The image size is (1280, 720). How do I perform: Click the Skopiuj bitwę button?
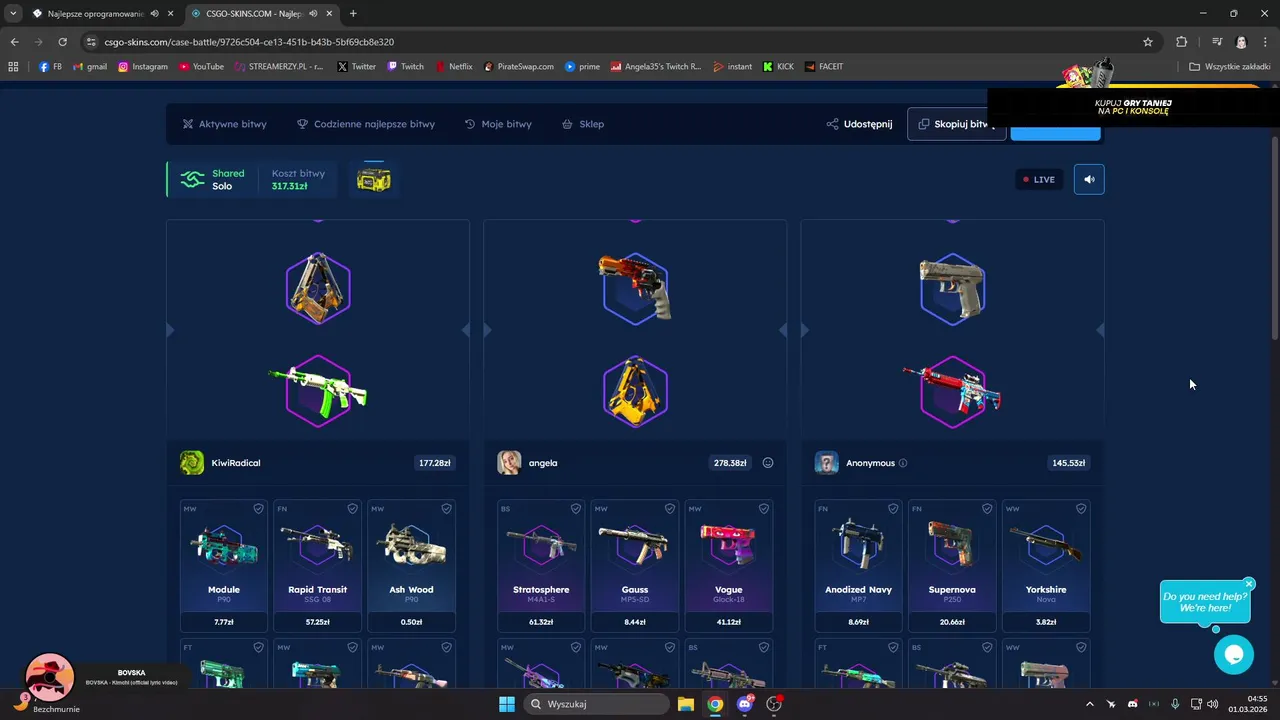(956, 124)
